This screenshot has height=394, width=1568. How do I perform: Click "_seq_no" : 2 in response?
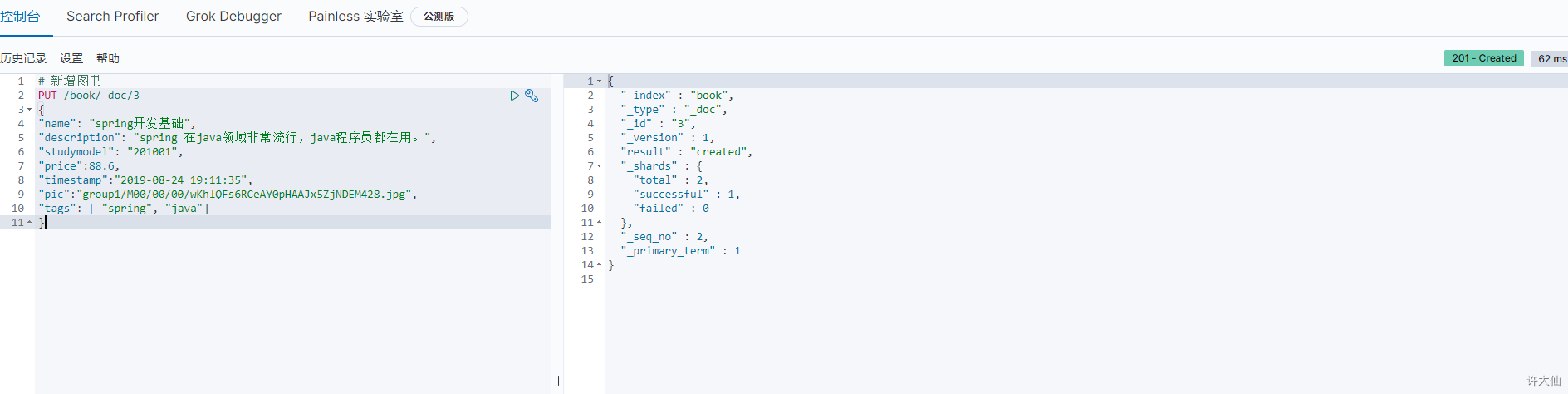click(664, 237)
